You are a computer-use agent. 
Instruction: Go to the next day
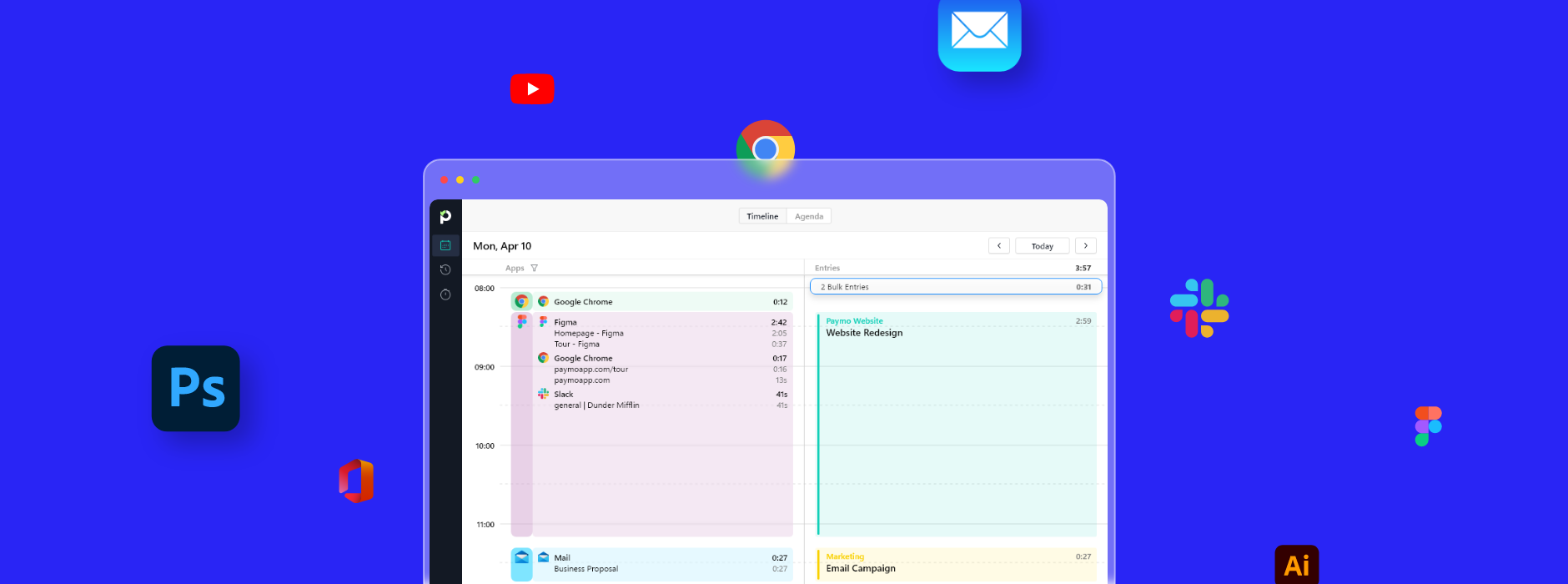1085,246
